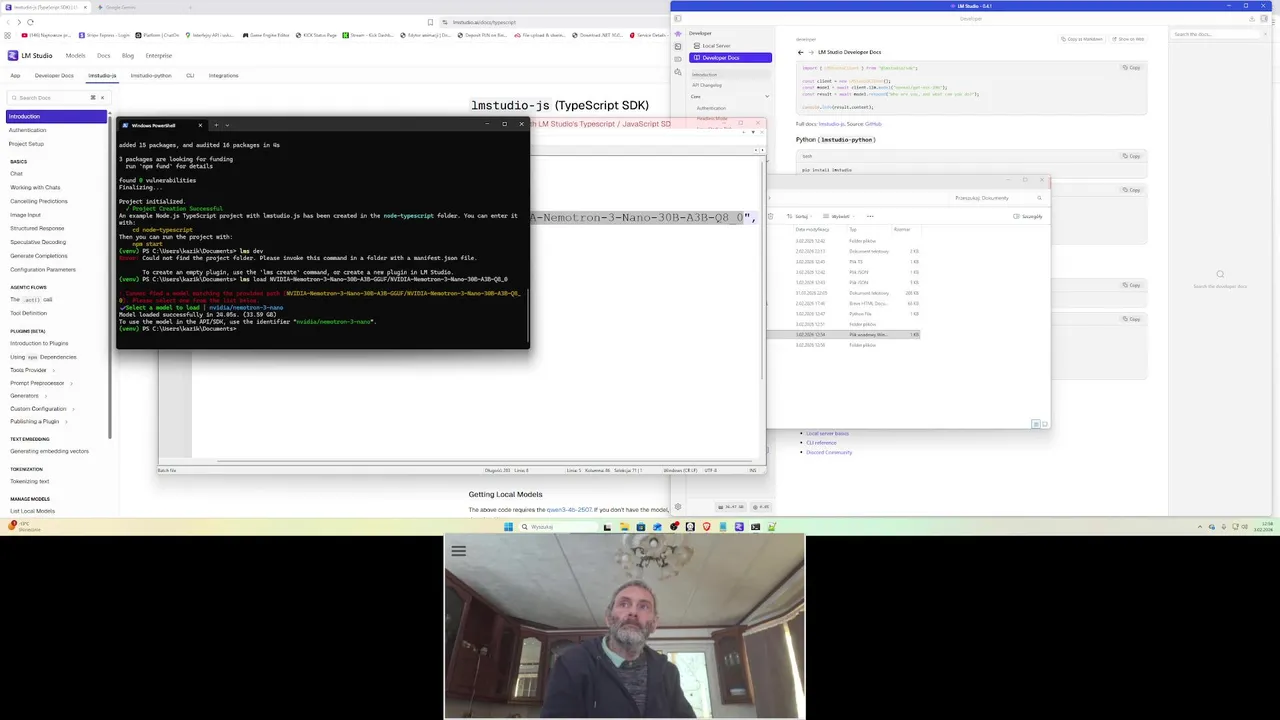Switch to lmstudio-python docs tab
Screen dimensions: 1280x720
coord(151,75)
